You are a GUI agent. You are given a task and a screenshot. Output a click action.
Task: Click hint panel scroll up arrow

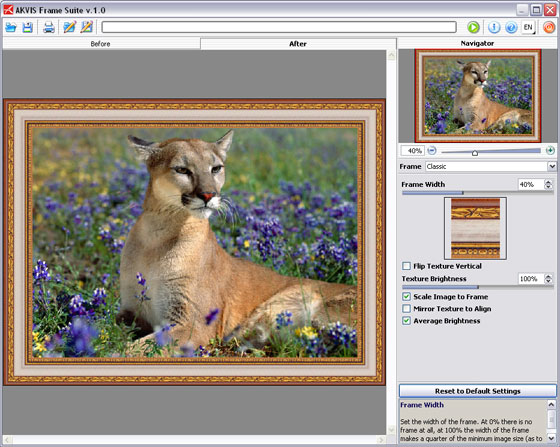551,405
